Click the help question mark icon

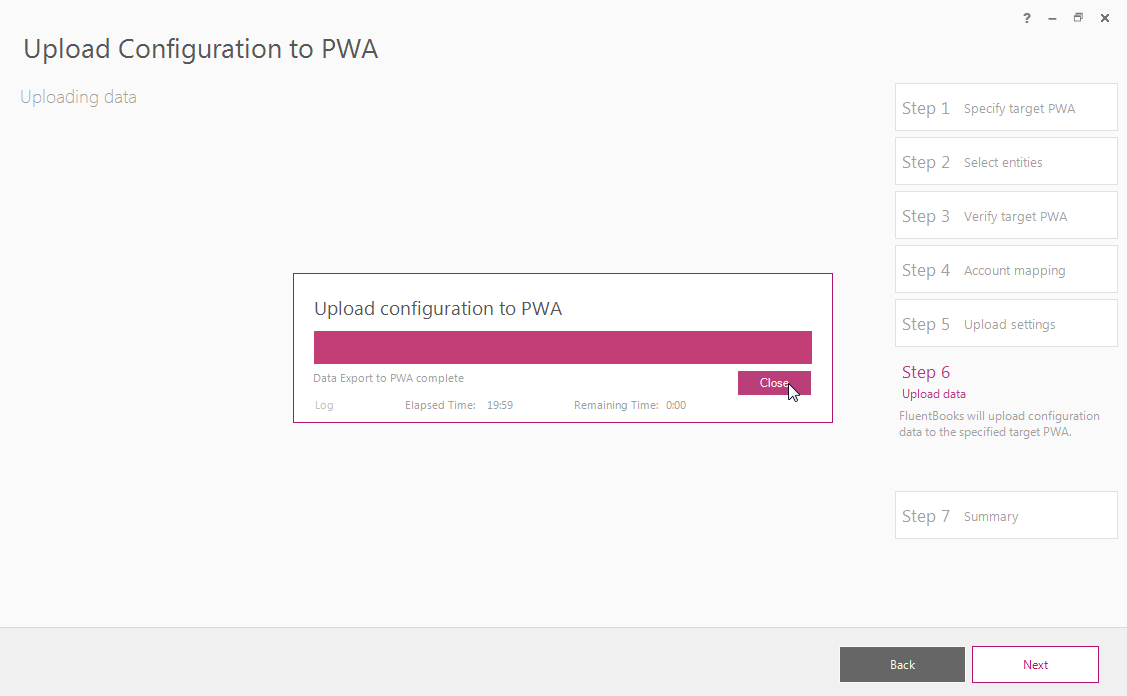click(x=1026, y=18)
